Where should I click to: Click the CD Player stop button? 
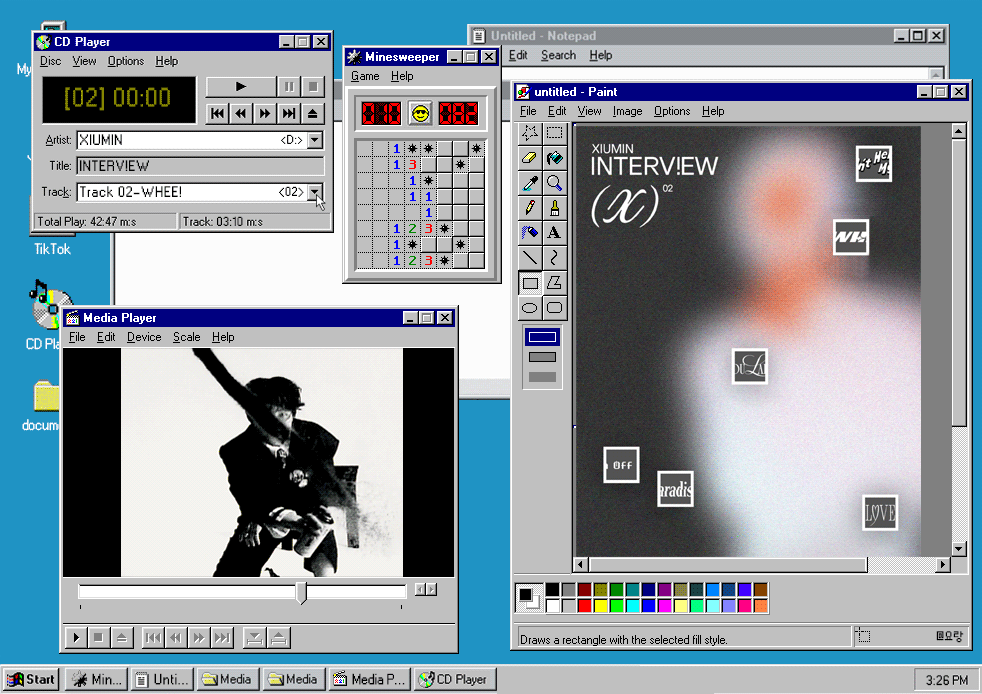point(313,86)
